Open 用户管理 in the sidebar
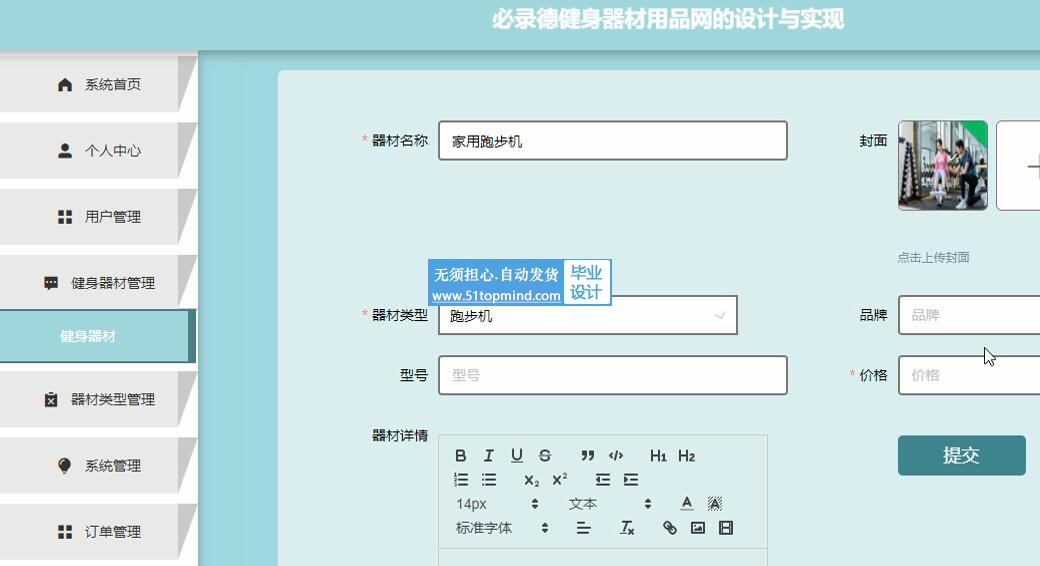Viewport: 1040px width, 566px height. point(98,217)
